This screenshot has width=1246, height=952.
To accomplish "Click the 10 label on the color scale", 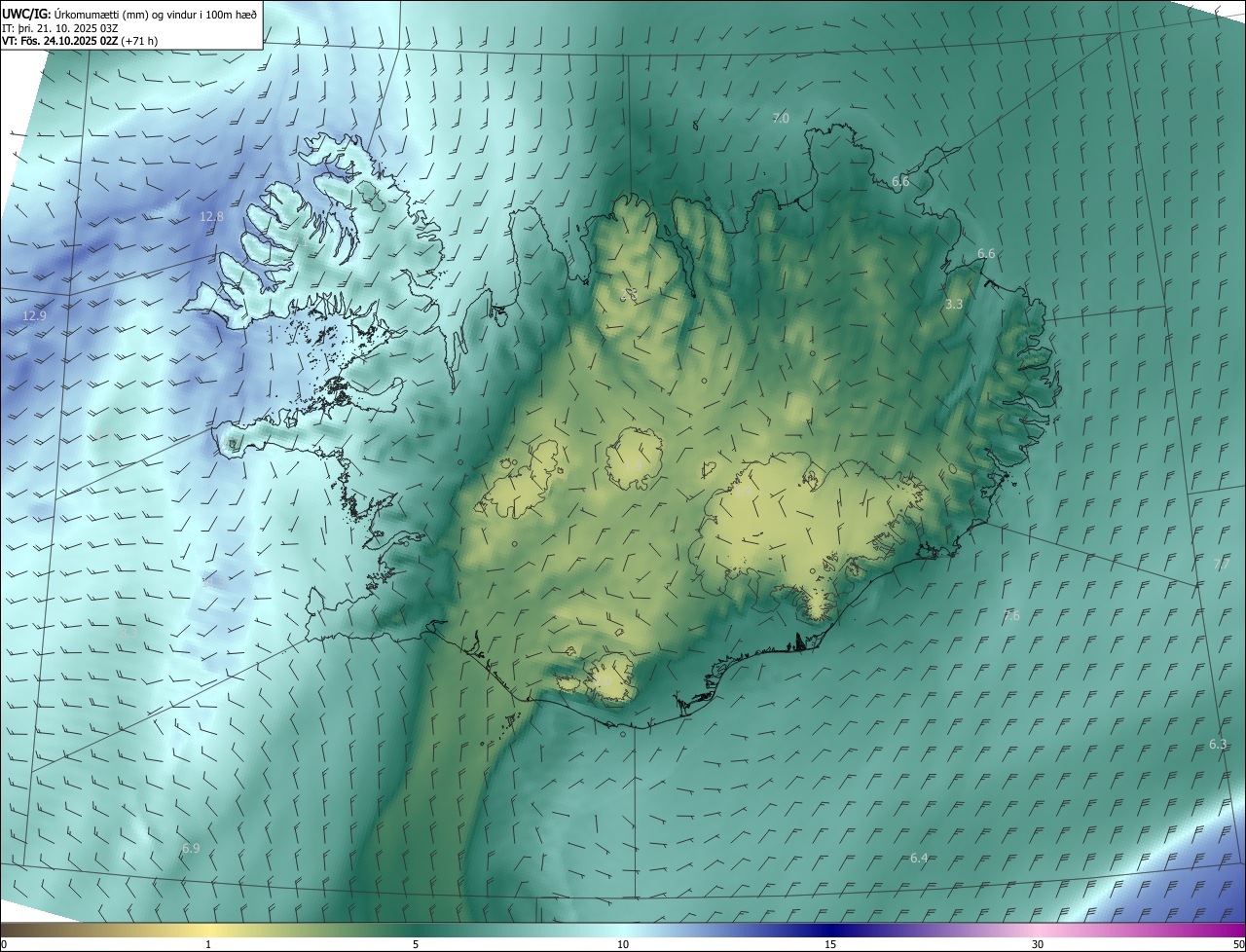I will [x=623, y=944].
